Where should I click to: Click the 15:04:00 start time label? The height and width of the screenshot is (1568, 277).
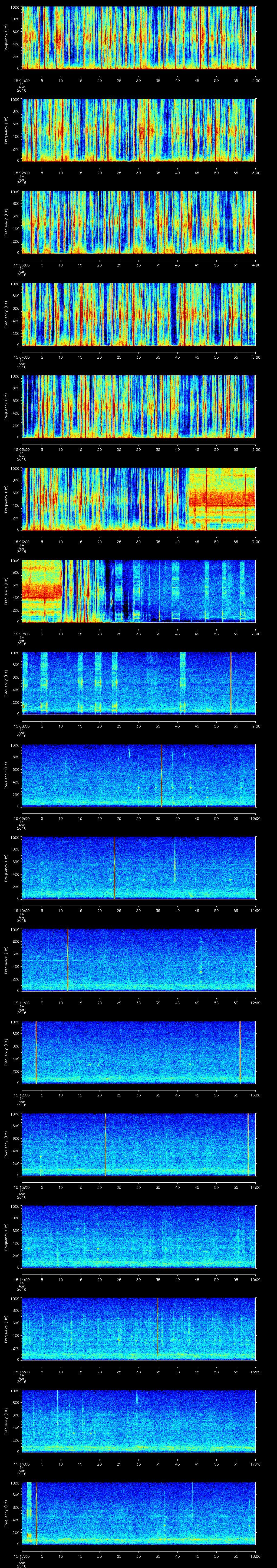tap(22, 357)
